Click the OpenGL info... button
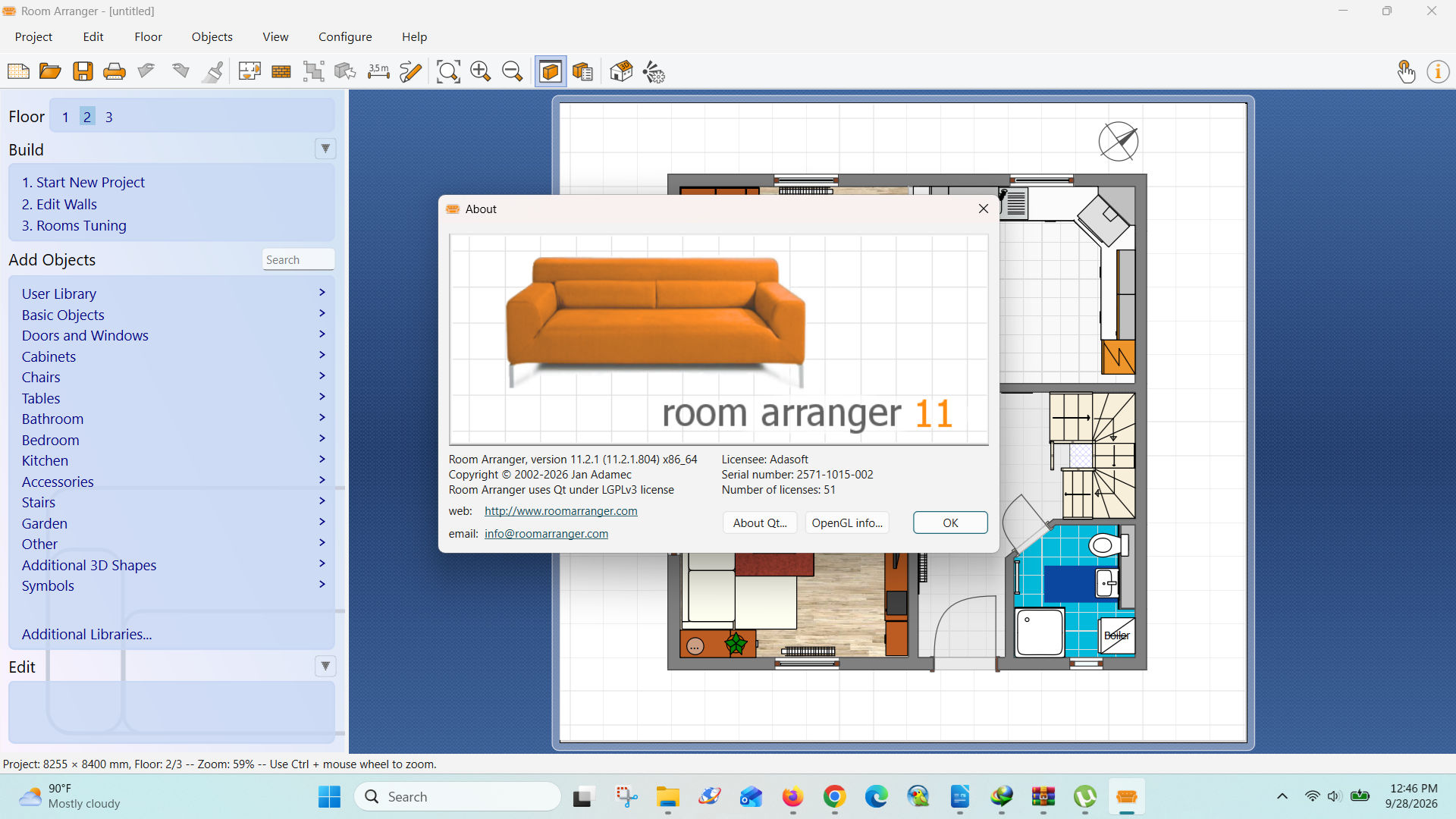The image size is (1456, 819). [x=847, y=522]
